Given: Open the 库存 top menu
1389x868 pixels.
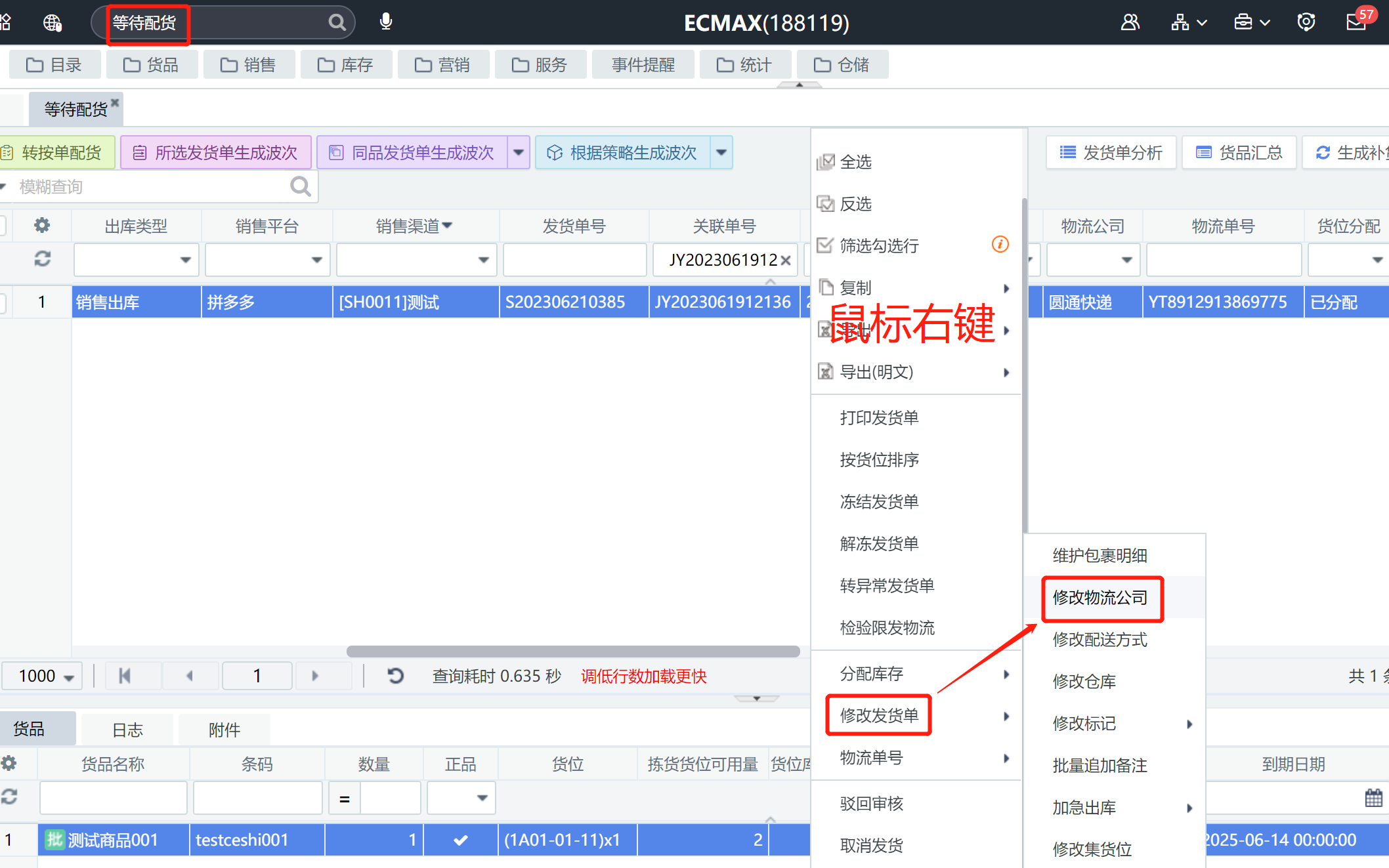Looking at the screenshot, I should pyautogui.click(x=346, y=65).
